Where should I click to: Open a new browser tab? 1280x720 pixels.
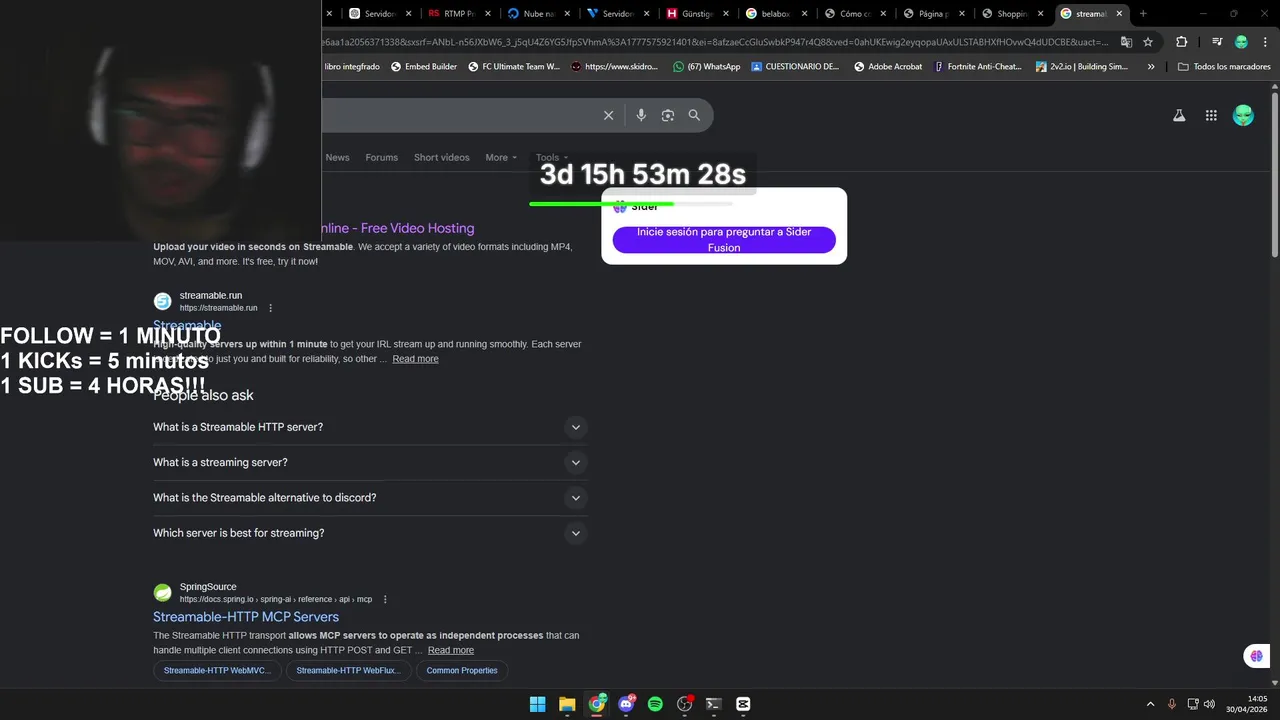(1143, 14)
